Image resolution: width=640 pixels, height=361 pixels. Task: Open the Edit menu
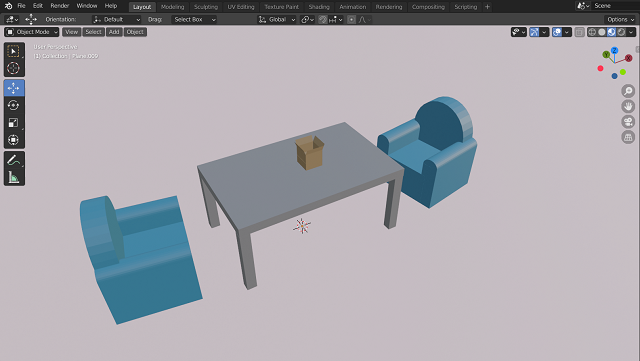[x=38, y=6]
